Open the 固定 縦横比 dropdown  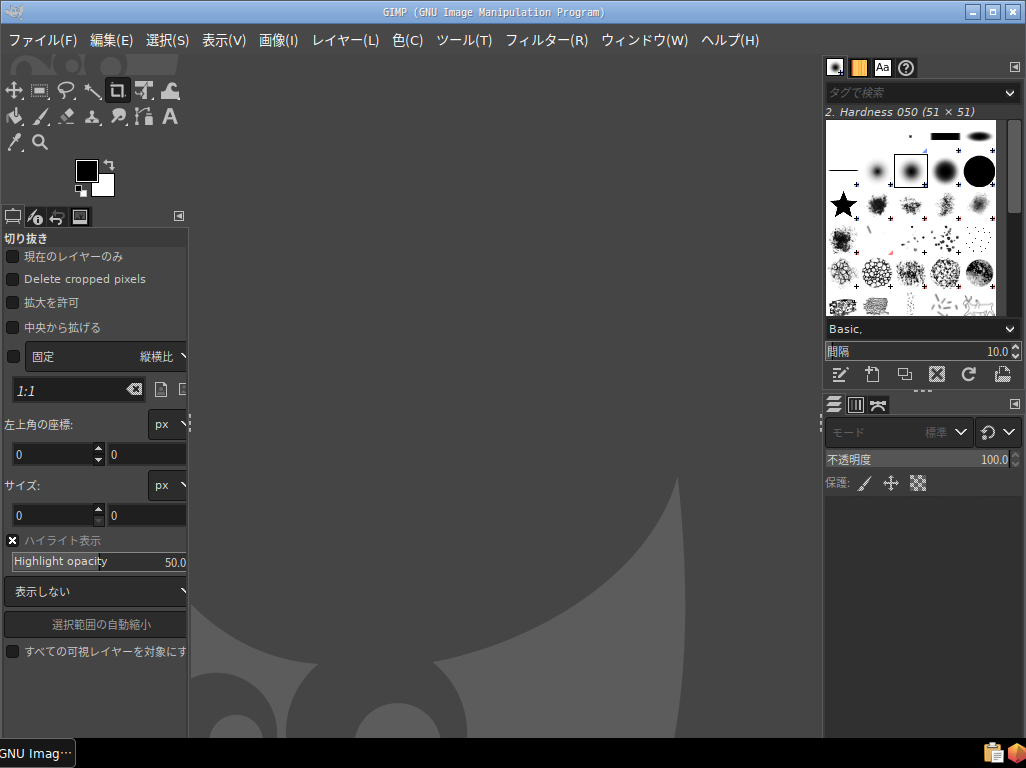click(106, 357)
